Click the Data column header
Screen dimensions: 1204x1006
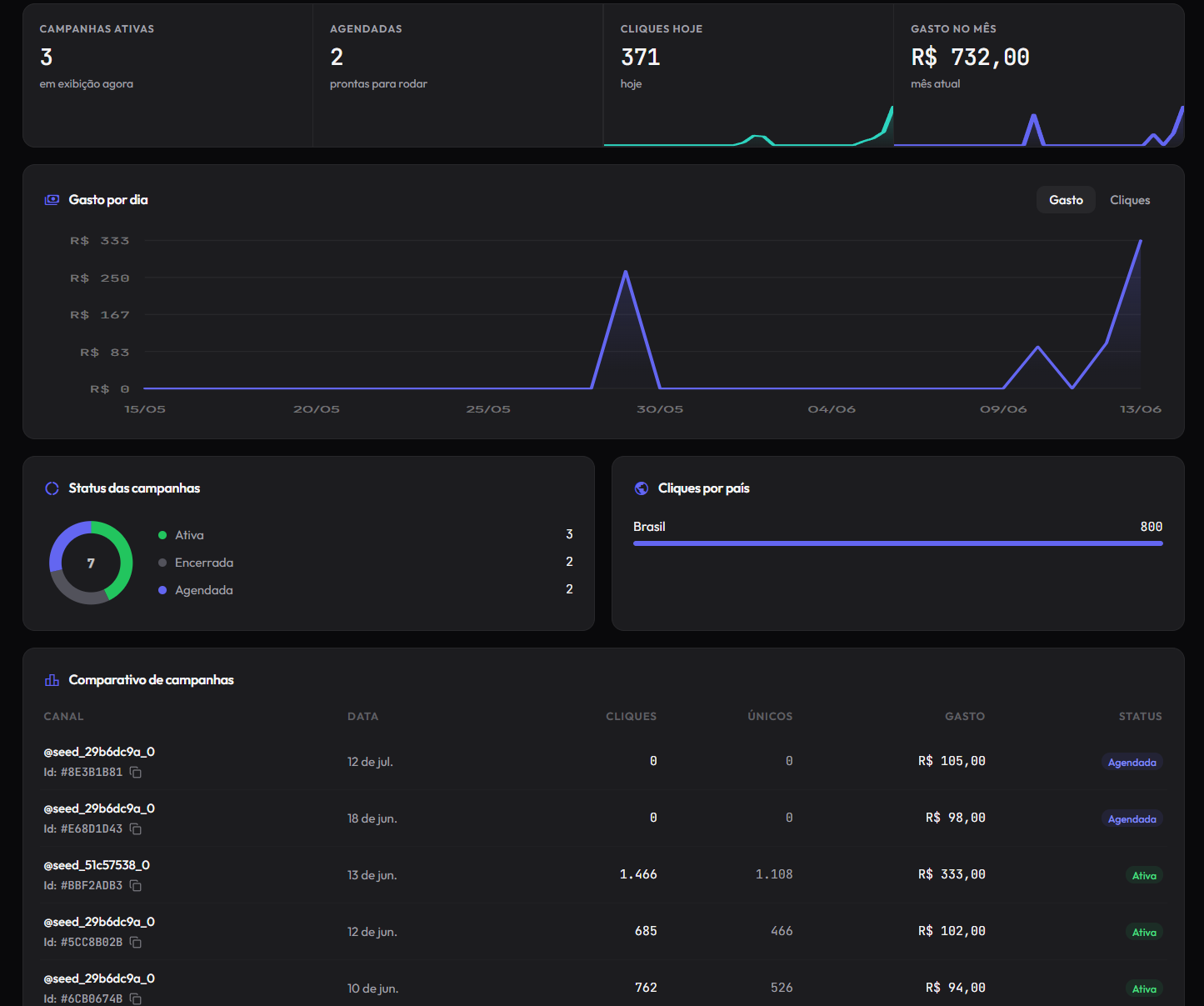(x=362, y=716)
